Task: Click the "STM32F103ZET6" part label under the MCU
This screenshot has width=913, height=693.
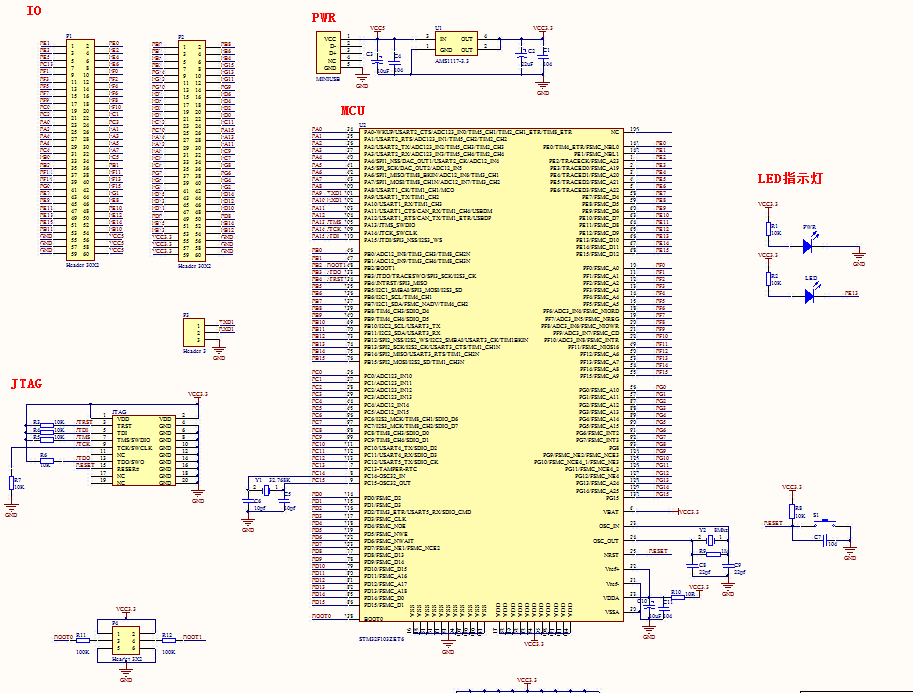Action: 381,639
